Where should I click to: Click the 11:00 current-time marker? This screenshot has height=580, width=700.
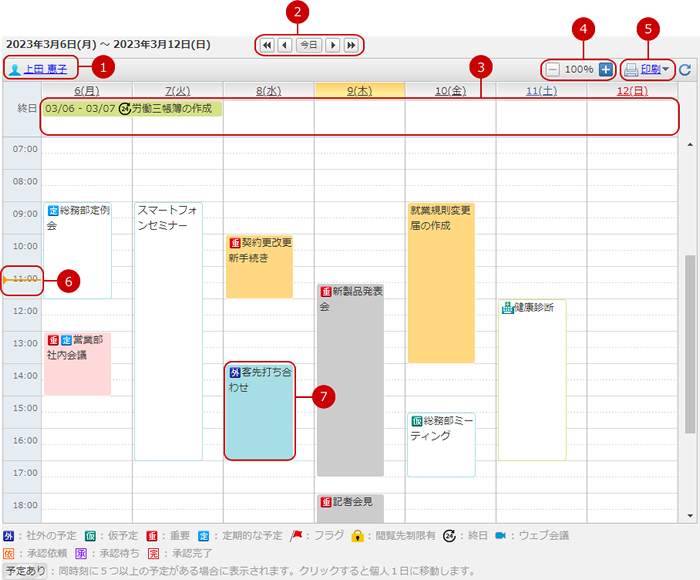22,280
